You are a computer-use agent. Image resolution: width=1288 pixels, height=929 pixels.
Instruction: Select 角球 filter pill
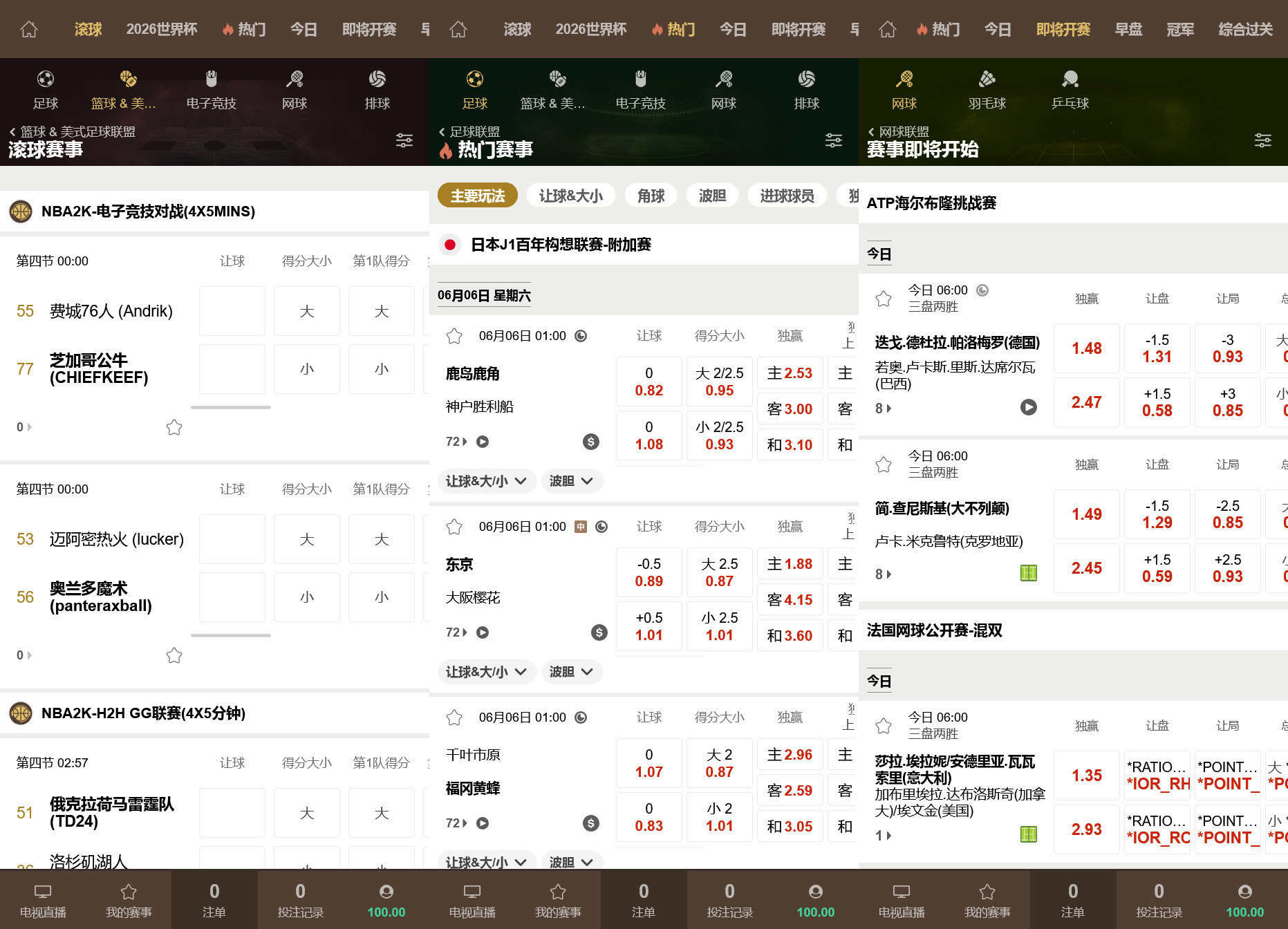651,196
